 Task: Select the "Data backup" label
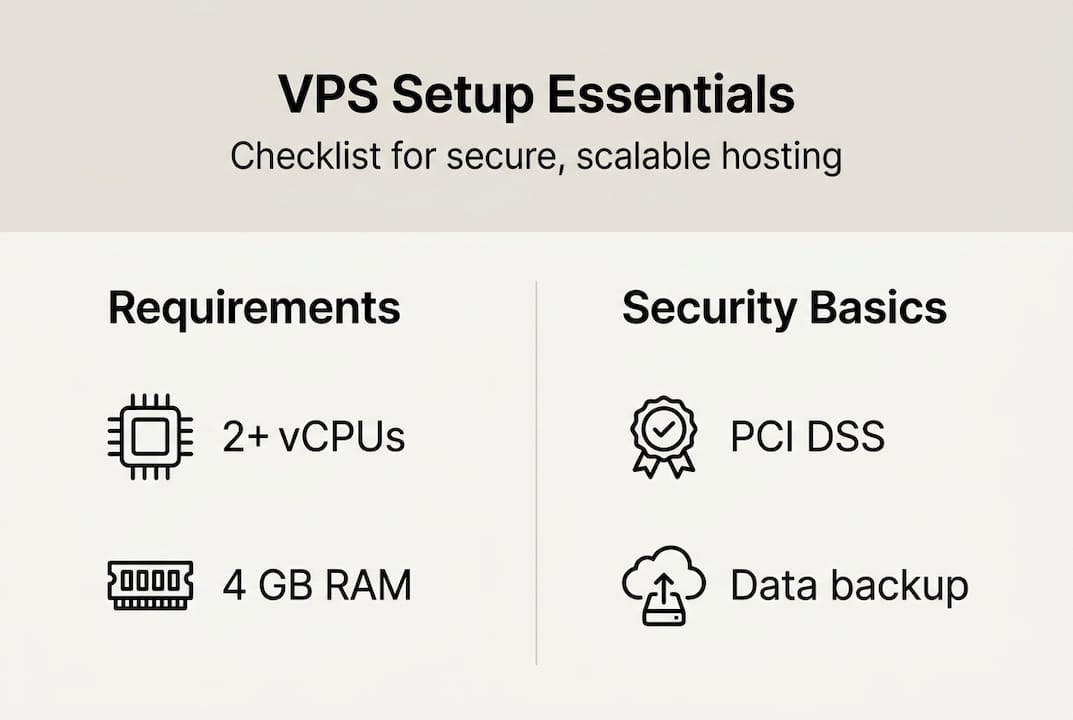pyautogui.click(x=849, y=585)
